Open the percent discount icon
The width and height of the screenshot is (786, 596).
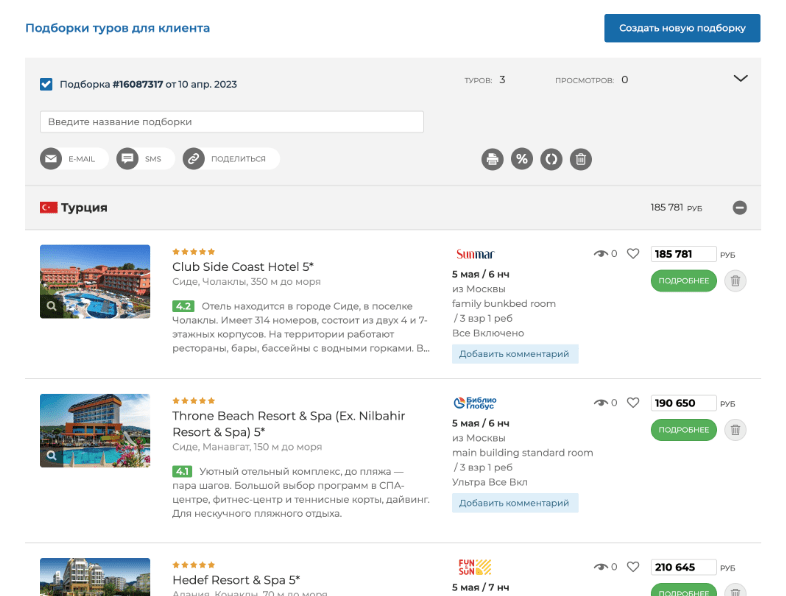coord(522,159)
